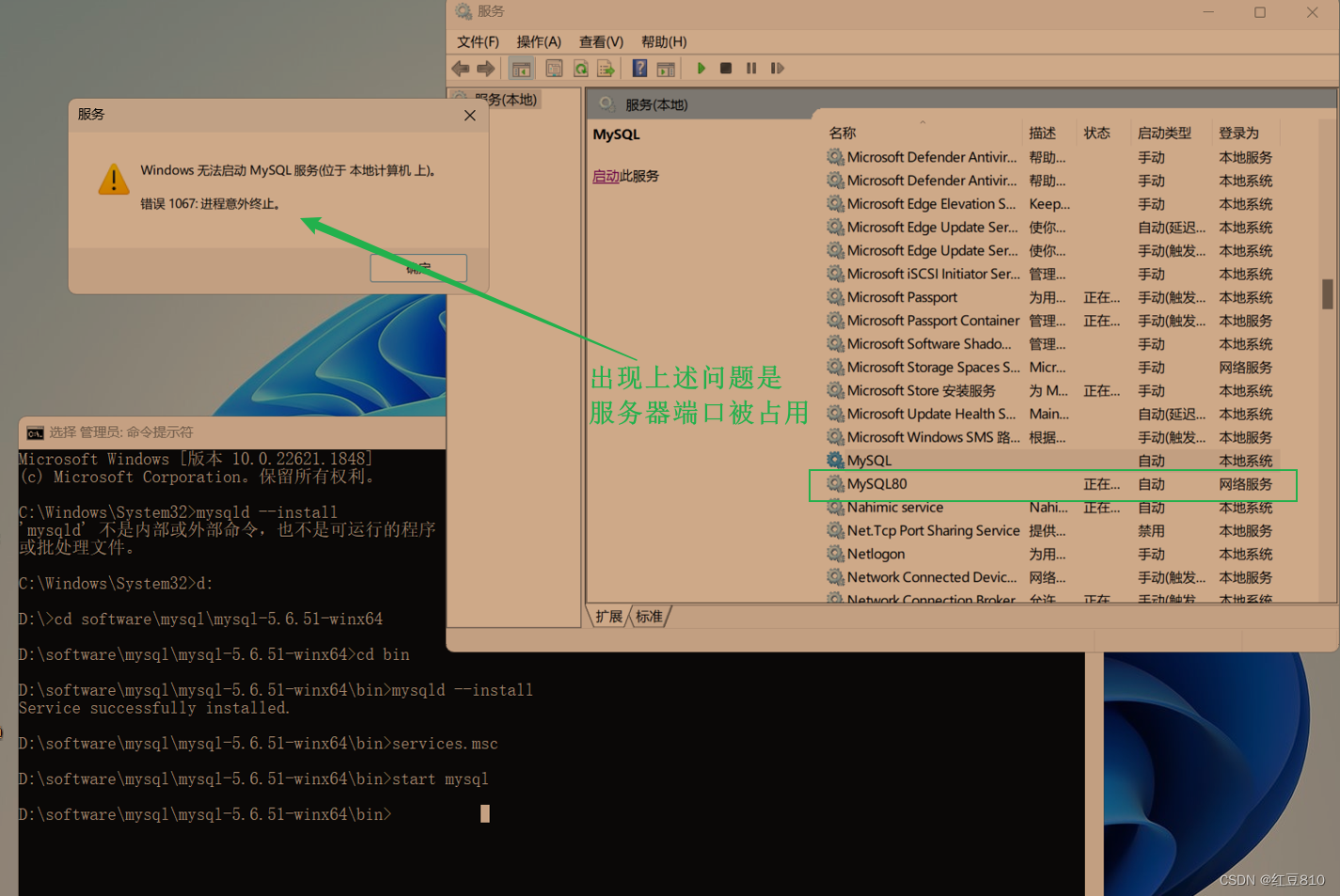Click the vertical scrollbar thumb in services list

pyautogui.click(x=1327, y=293)
